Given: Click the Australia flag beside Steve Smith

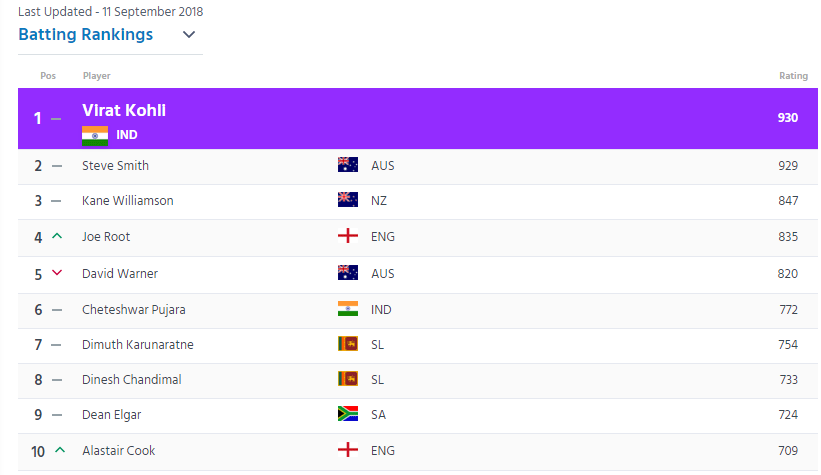Looking at the screenshot, I should (x=348, y=165).
